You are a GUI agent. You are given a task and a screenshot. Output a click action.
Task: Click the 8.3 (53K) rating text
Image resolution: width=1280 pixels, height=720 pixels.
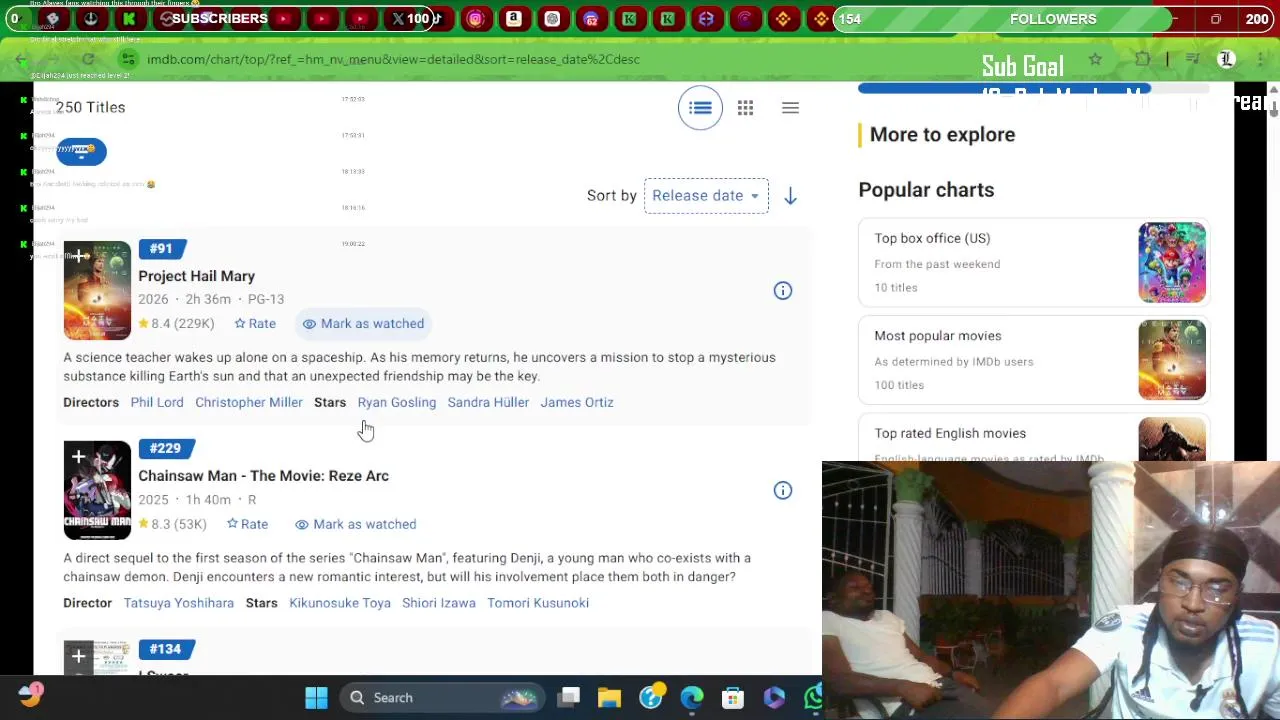click(172, 524)
